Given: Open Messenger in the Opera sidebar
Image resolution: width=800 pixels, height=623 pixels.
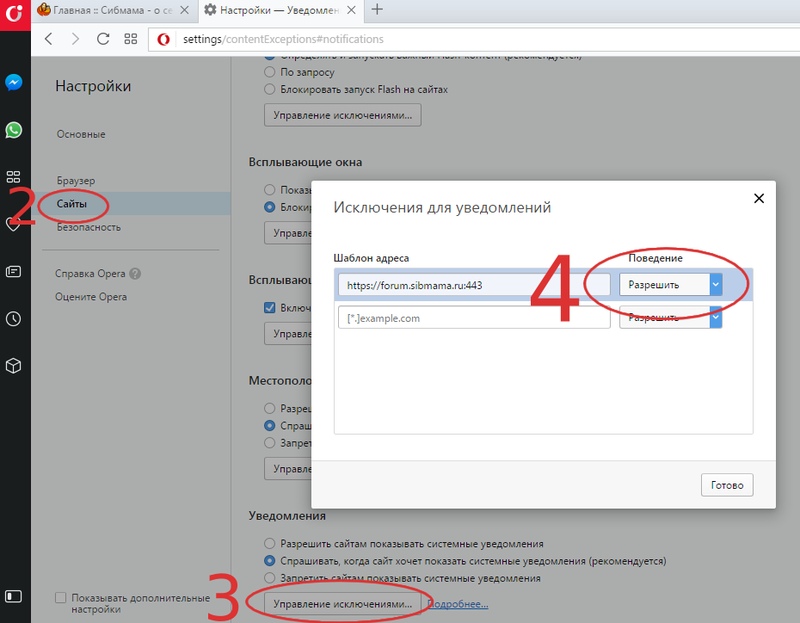Looking at the screenshot, I should click(x=14, y=83).
